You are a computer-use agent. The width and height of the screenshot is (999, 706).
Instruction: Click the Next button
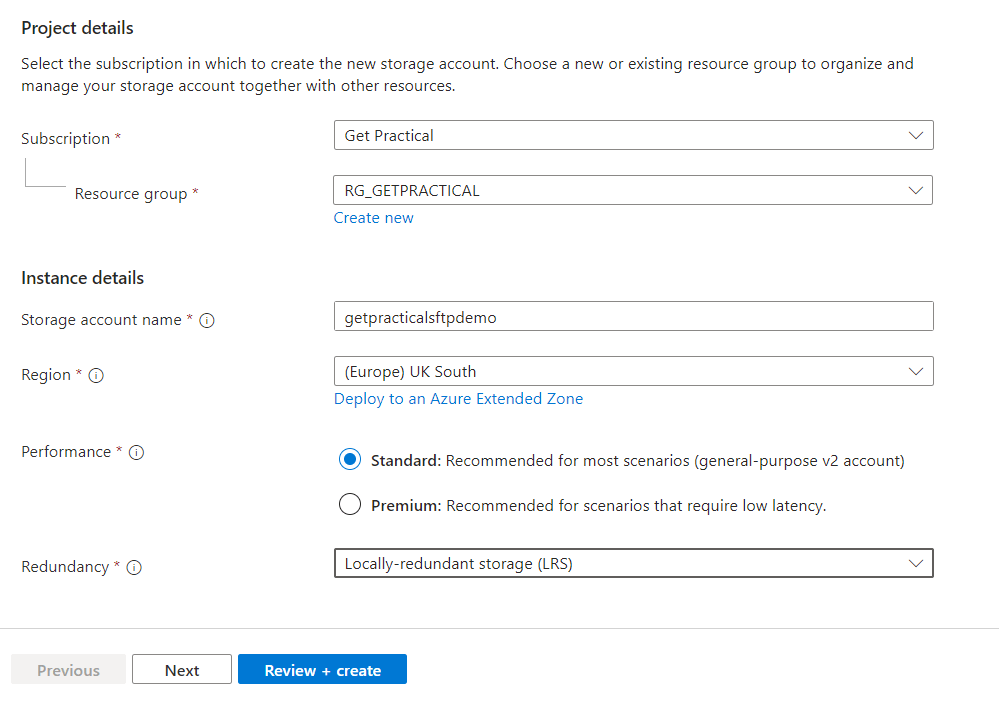point(182,670)
